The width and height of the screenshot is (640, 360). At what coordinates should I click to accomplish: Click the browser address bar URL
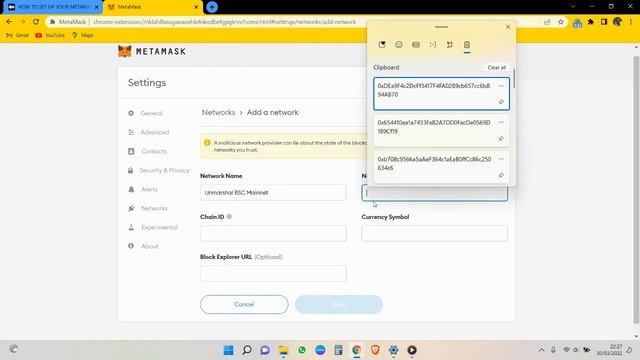(224, 22)
